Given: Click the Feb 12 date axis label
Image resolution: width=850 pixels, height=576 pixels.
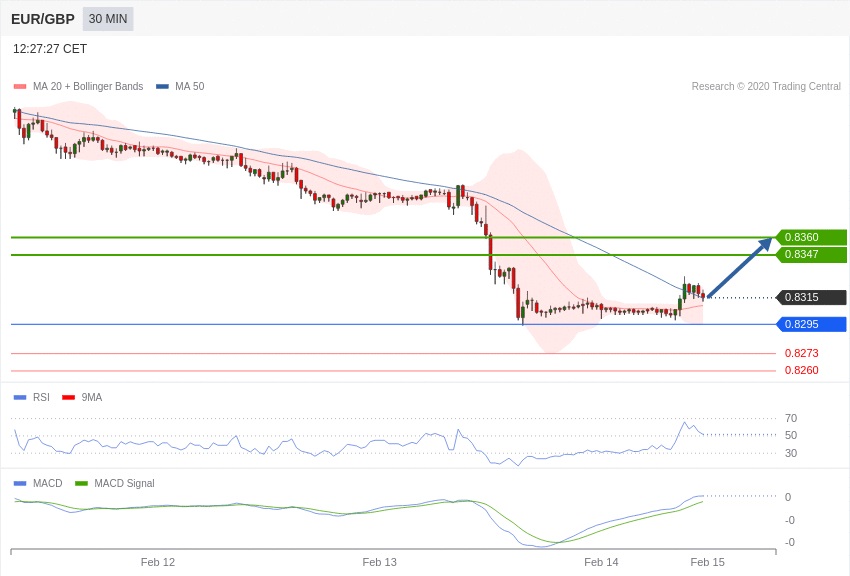Looking at the screenshot, I should [x=158, y=562].
